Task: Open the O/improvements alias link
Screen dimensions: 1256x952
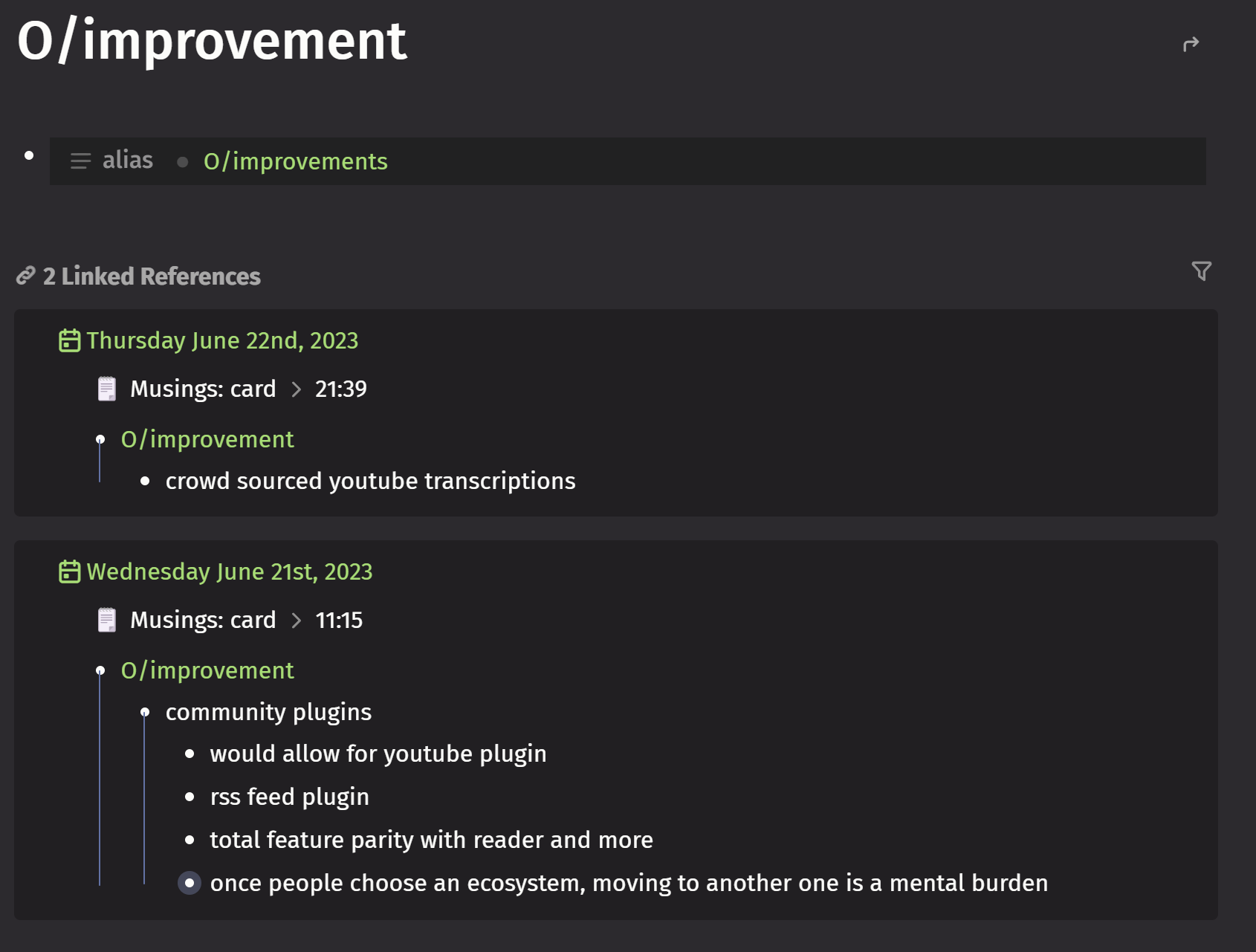Action: point(296,161)
